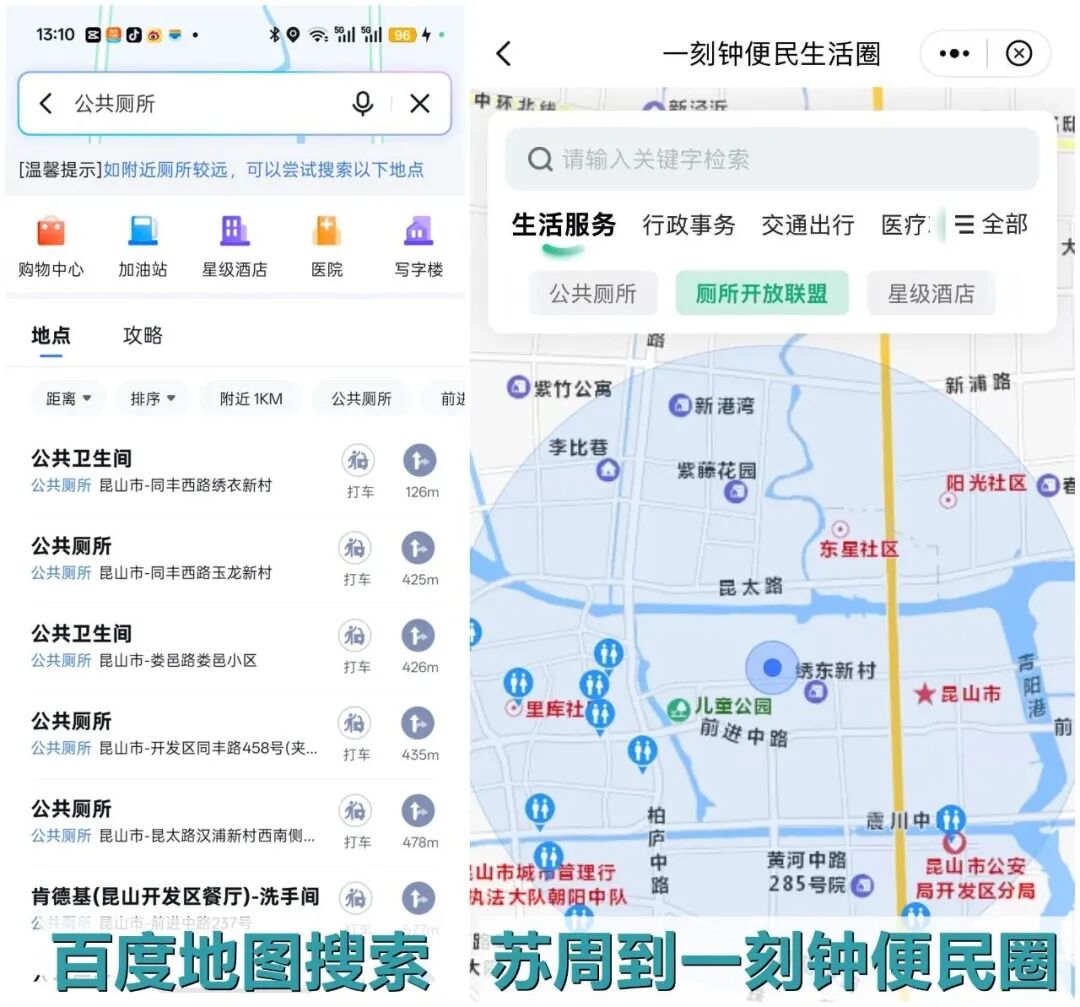The width and height of the screenshot is (1080, 1007).
Task: Open the 医院 hospital category icon
Action: (x=327, y=232)
